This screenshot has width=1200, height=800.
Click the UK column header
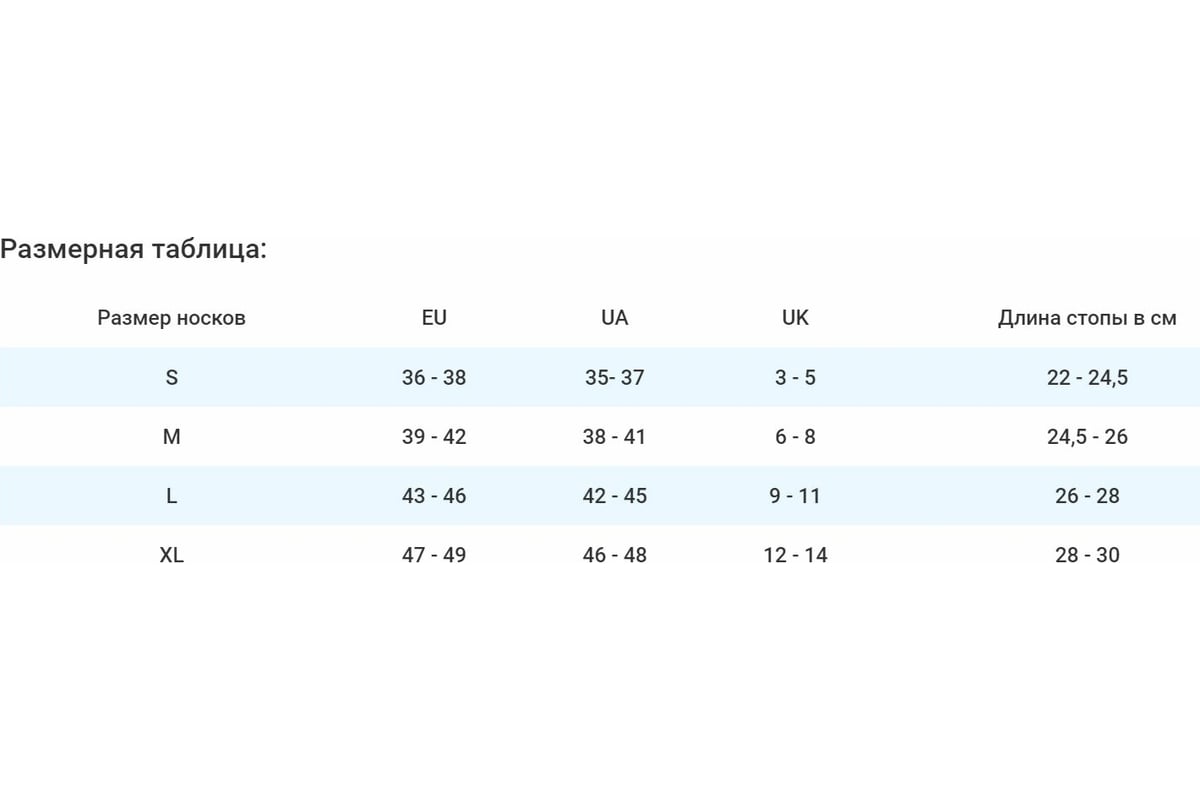point(795,318)
